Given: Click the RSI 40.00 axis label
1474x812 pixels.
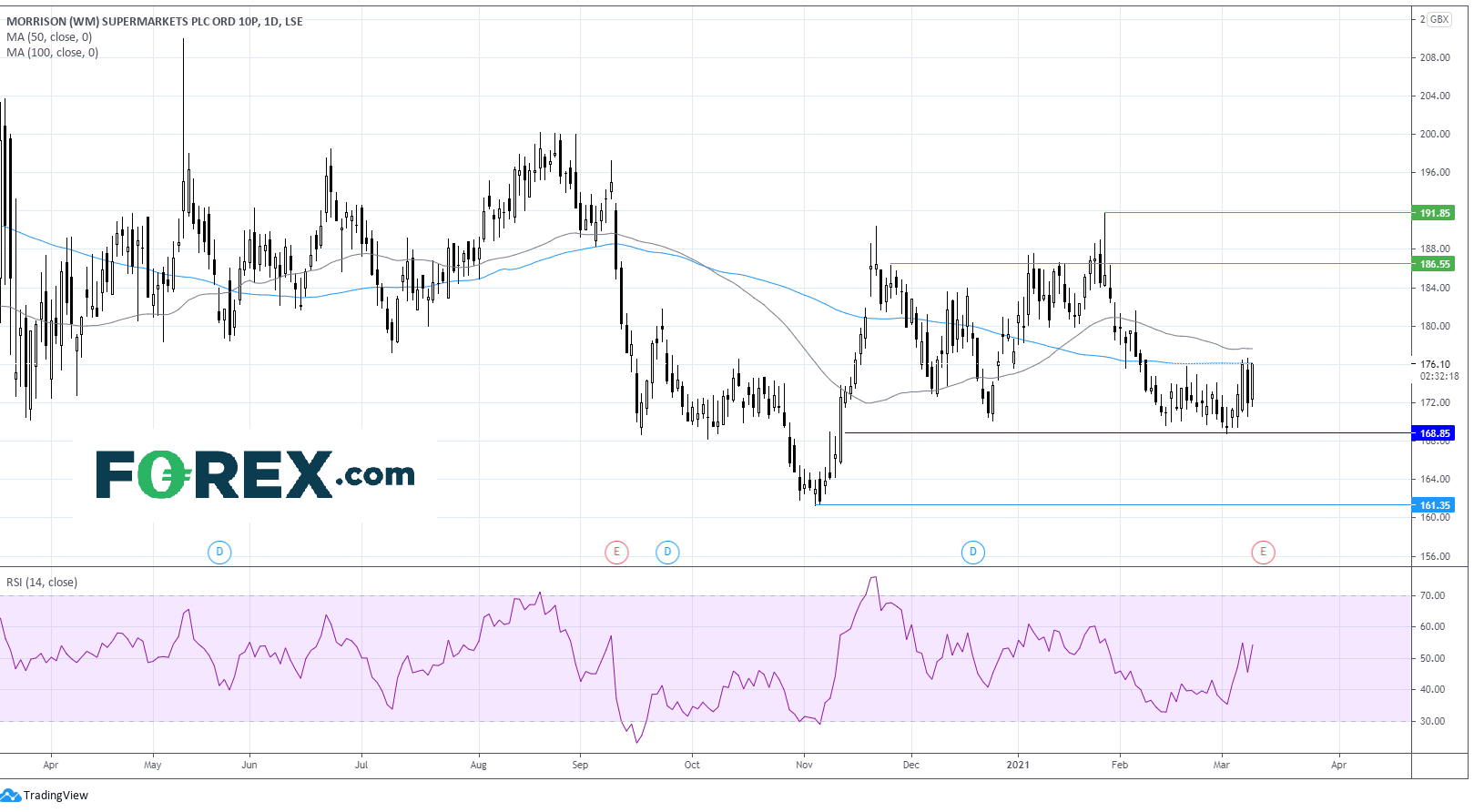Looking at the screenshot, I should (x=1432, y=689).
